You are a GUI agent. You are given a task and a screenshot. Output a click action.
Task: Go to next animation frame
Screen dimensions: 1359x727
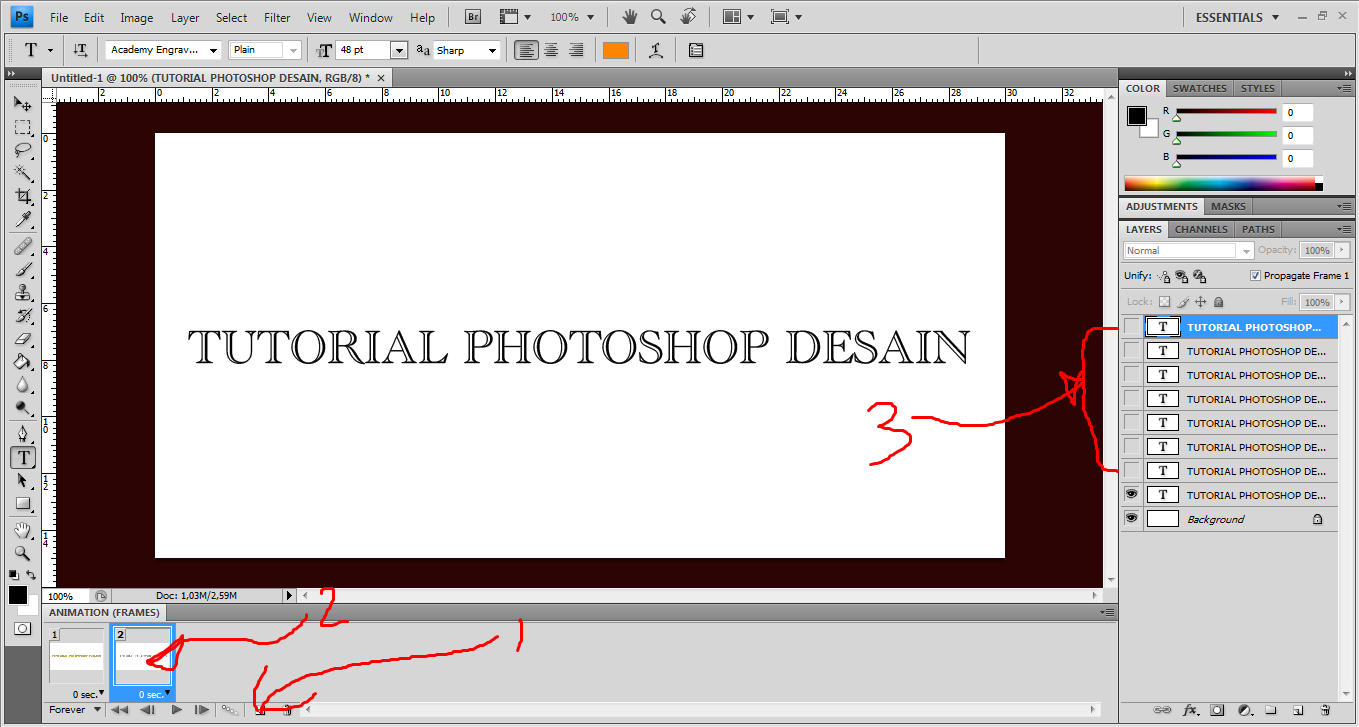[202, 710]
